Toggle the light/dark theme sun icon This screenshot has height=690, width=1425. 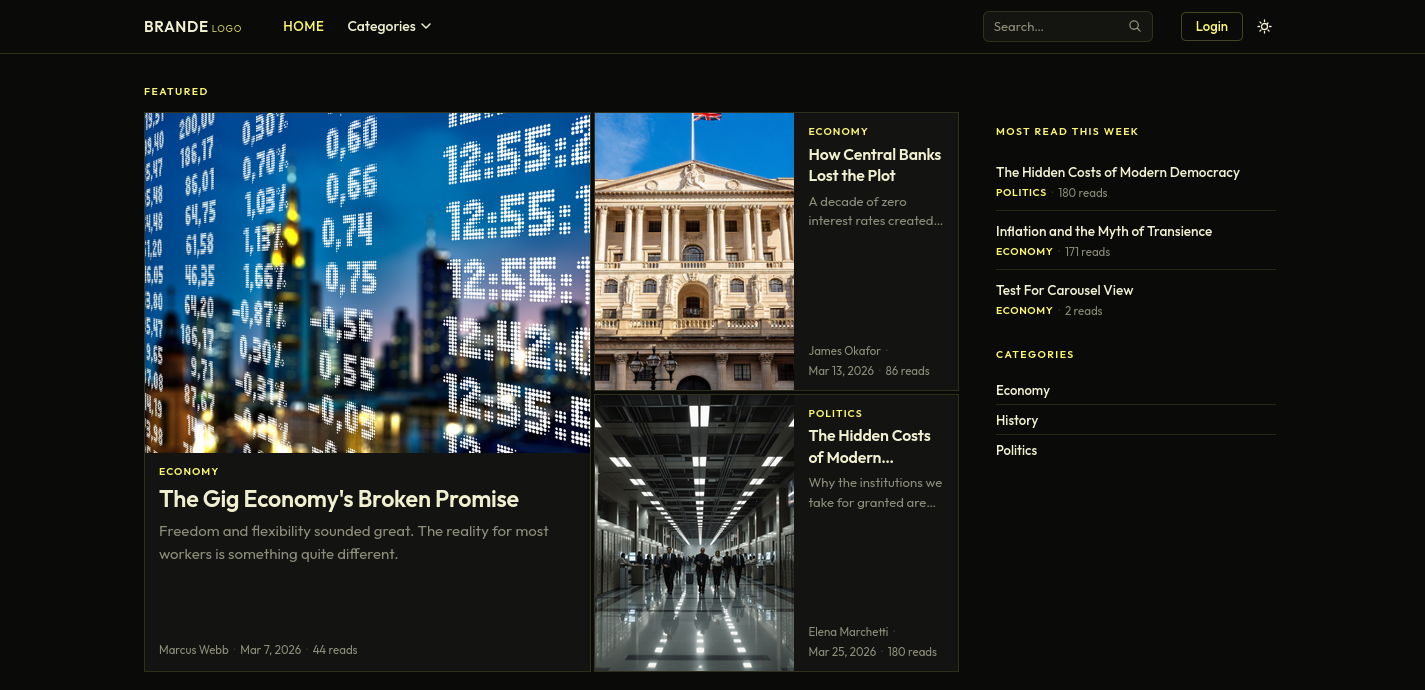[x=1264, y=27]
